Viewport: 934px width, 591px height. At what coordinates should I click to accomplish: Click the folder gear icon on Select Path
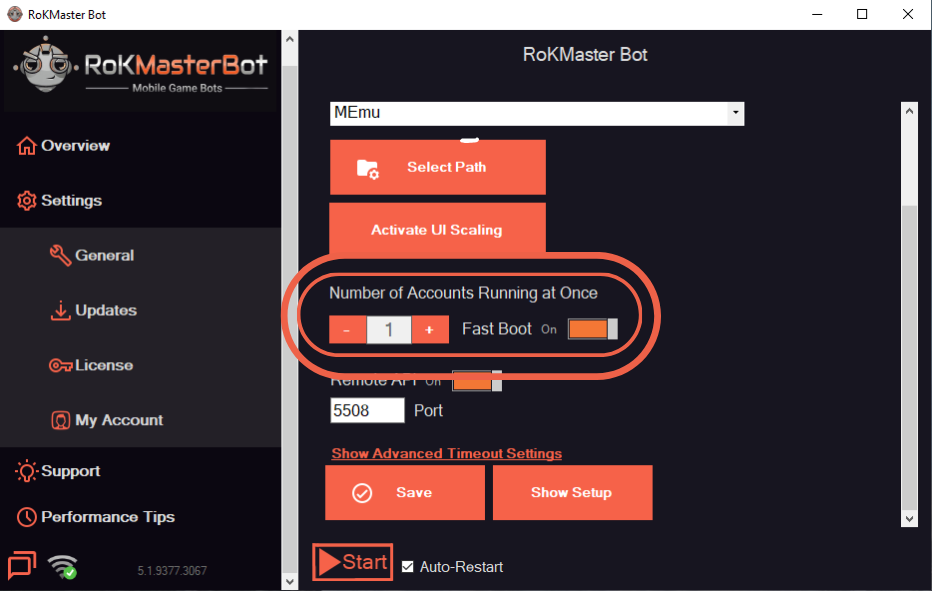tap(368, 169)
